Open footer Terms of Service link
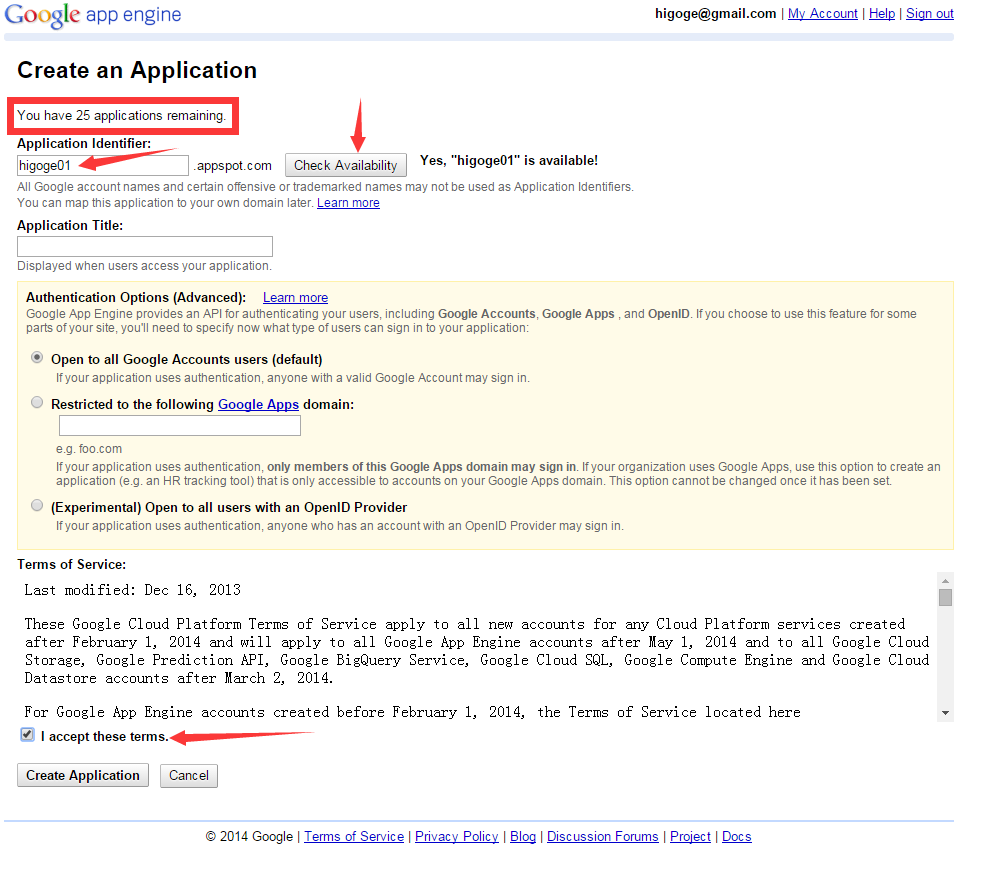The image size is (988, 873). [354, 836]
